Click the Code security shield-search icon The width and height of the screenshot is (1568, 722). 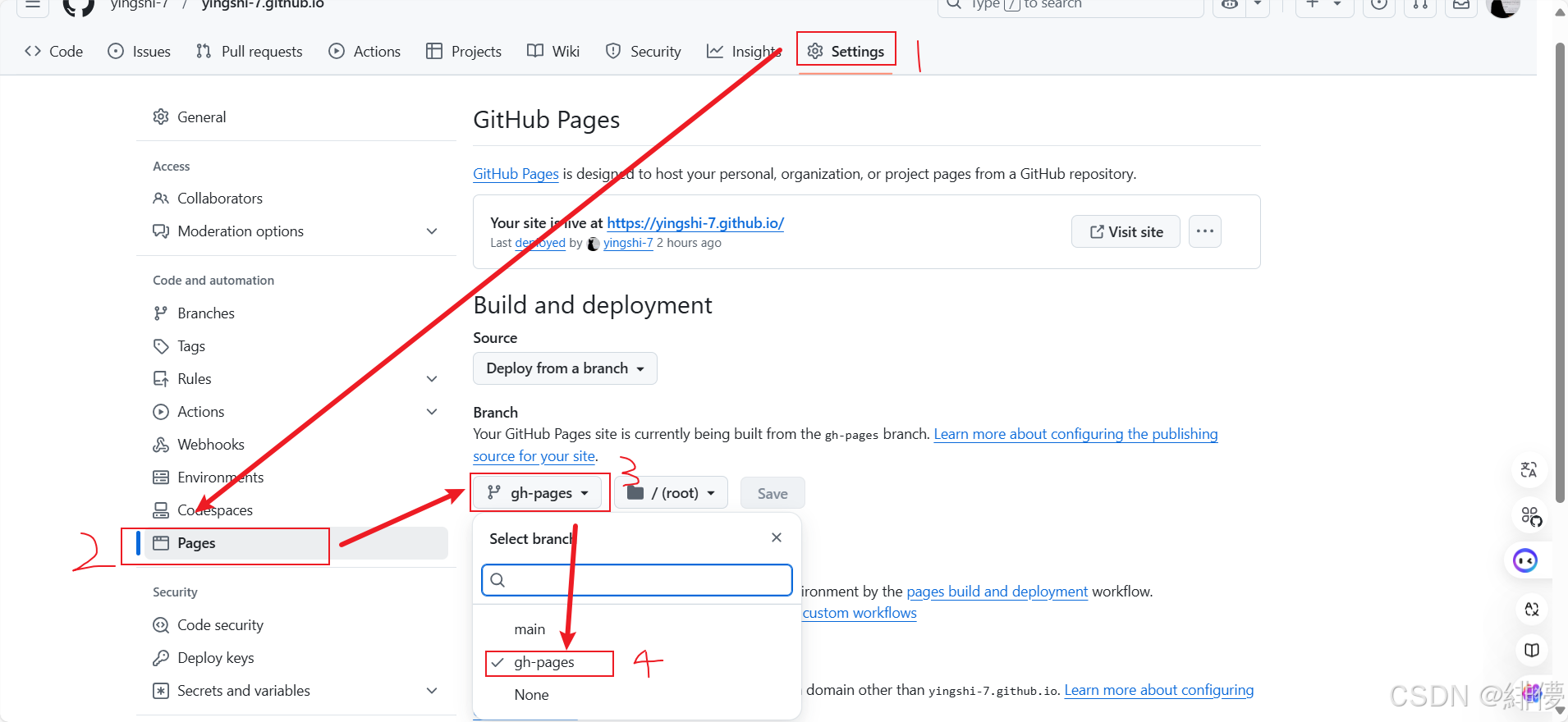tap(161, 625)
